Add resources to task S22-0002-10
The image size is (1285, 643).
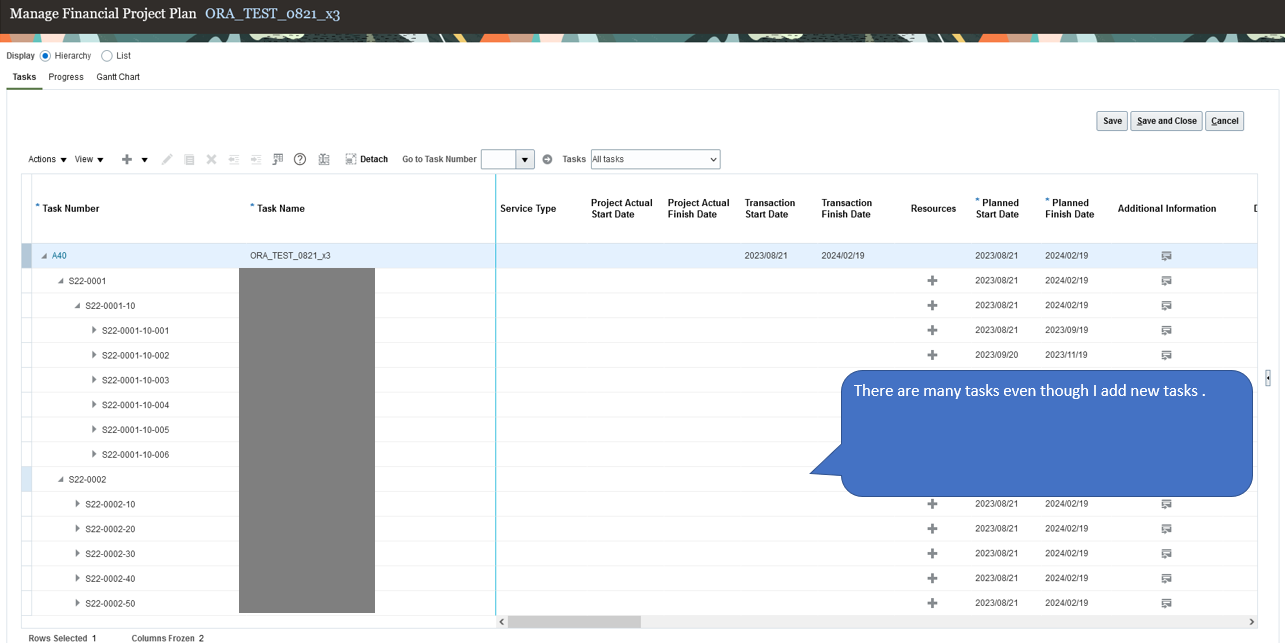(933, 504)
